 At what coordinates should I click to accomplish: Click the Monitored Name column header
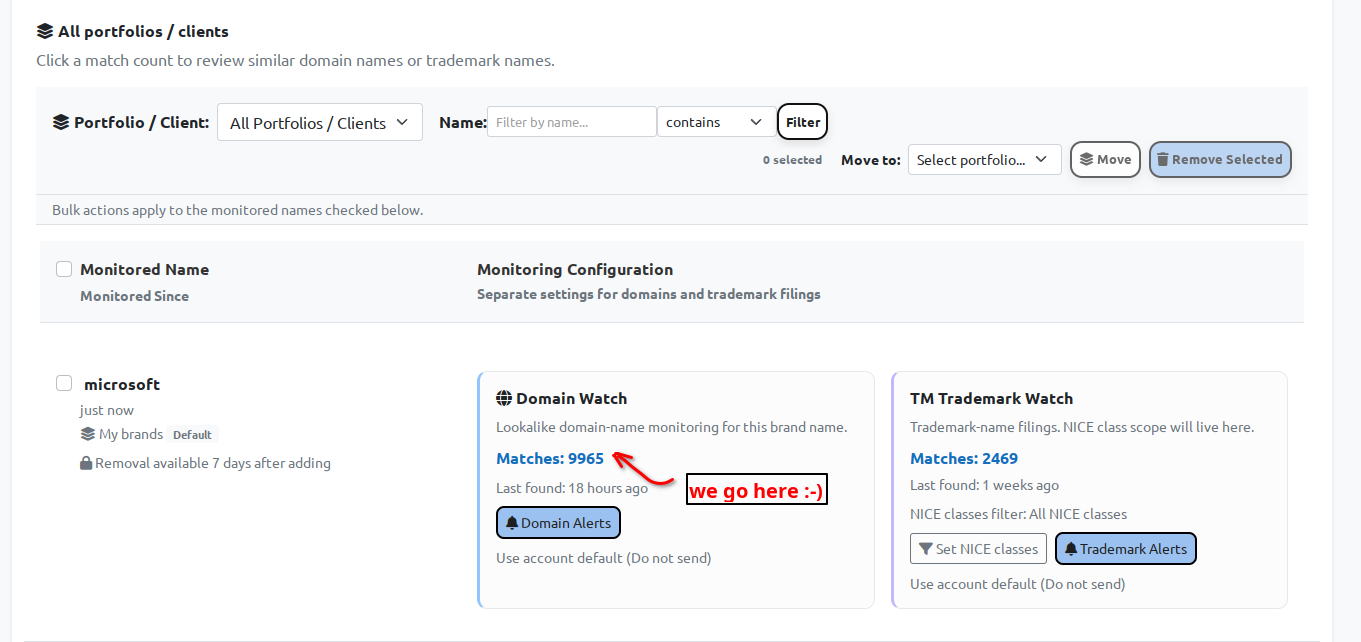(144, 269)
